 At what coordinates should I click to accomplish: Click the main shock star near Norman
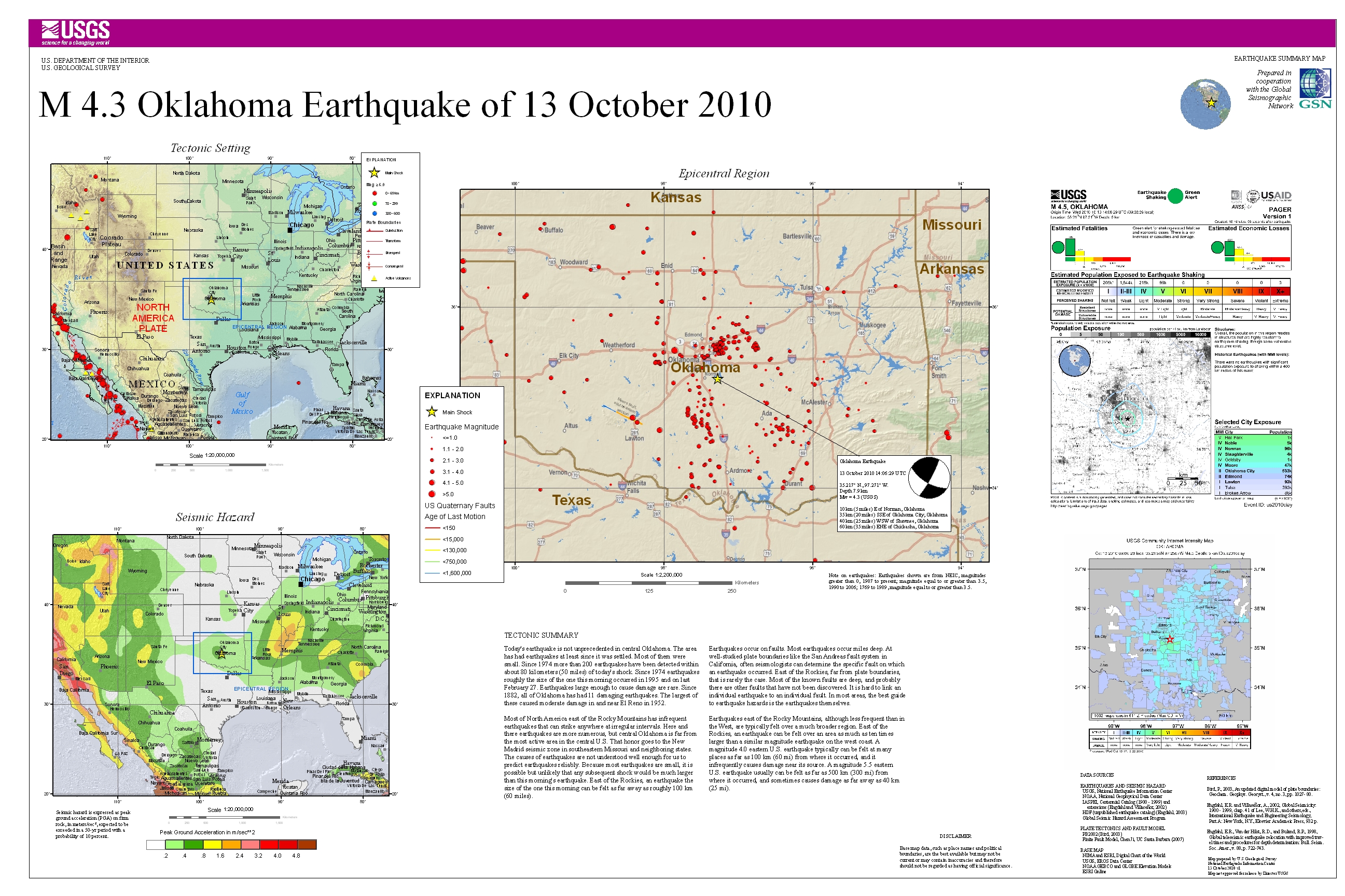click(717, 379)
